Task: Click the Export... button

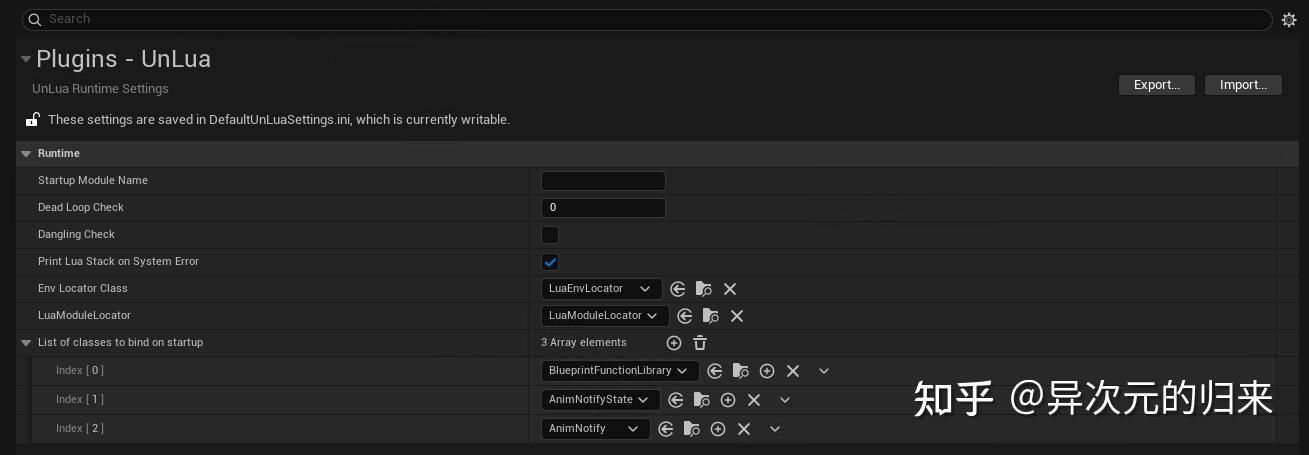Action: tap(1157, 85)
